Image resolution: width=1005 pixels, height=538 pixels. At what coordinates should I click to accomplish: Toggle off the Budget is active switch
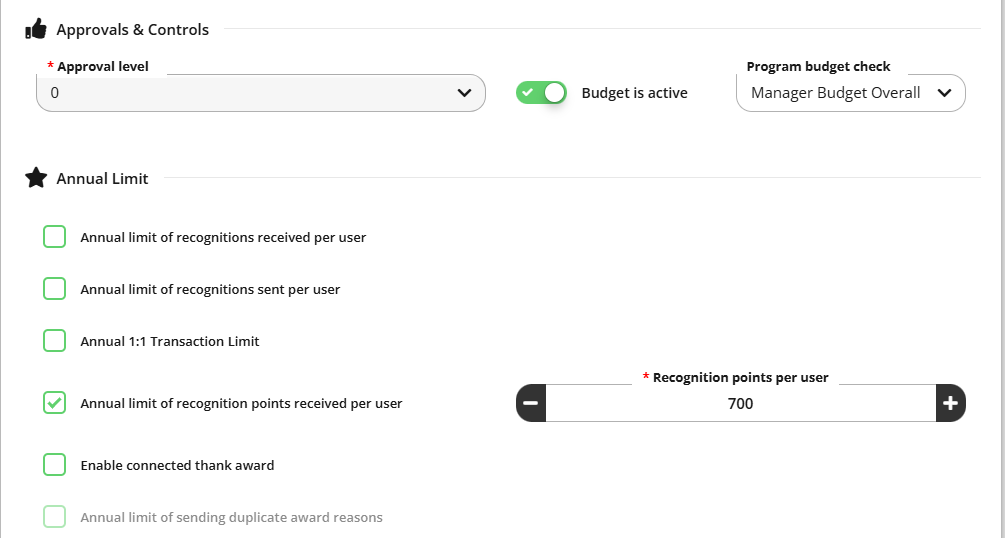pyautogui.click(x=542, y=92)
